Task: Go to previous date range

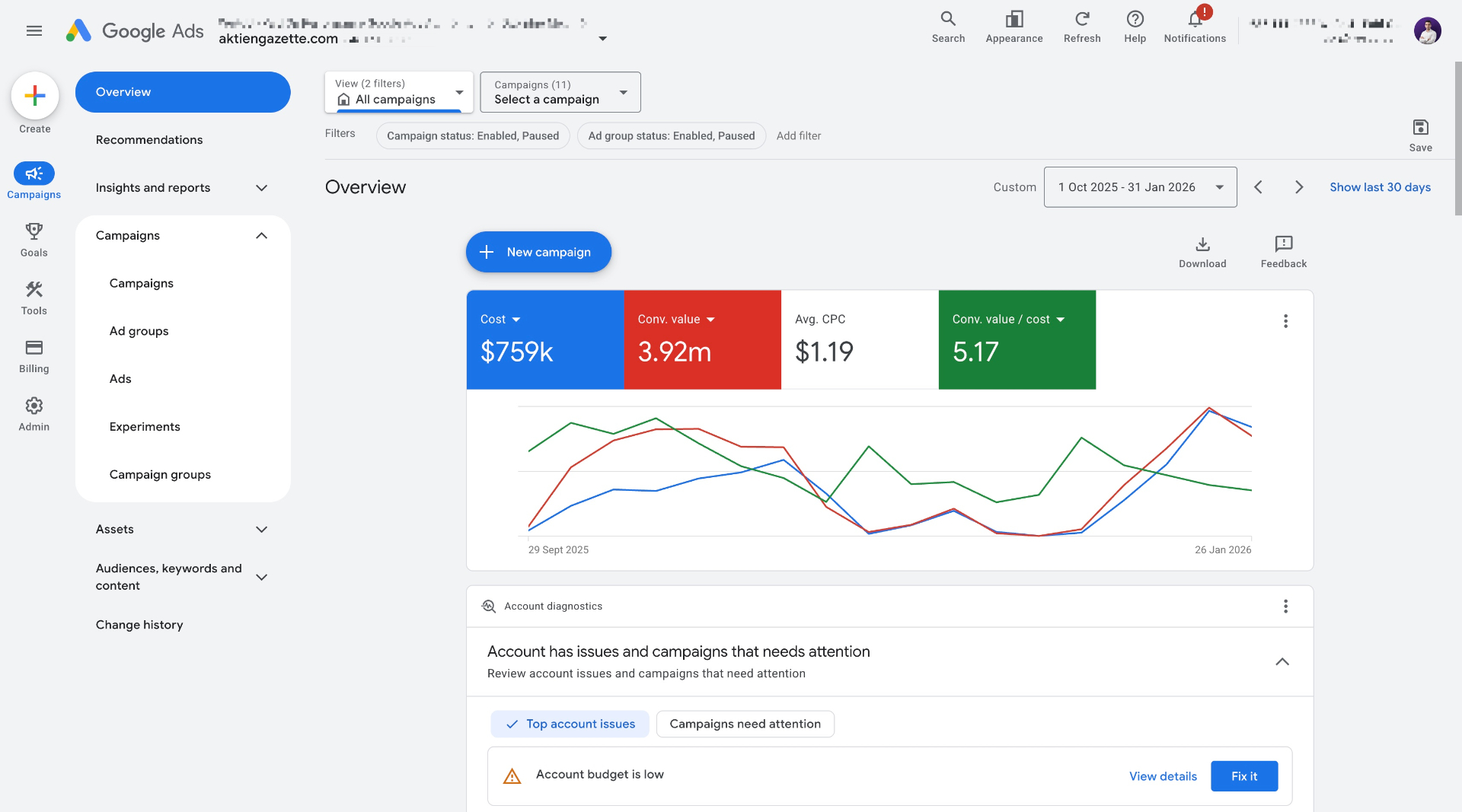Action: tap(1258, 187)
